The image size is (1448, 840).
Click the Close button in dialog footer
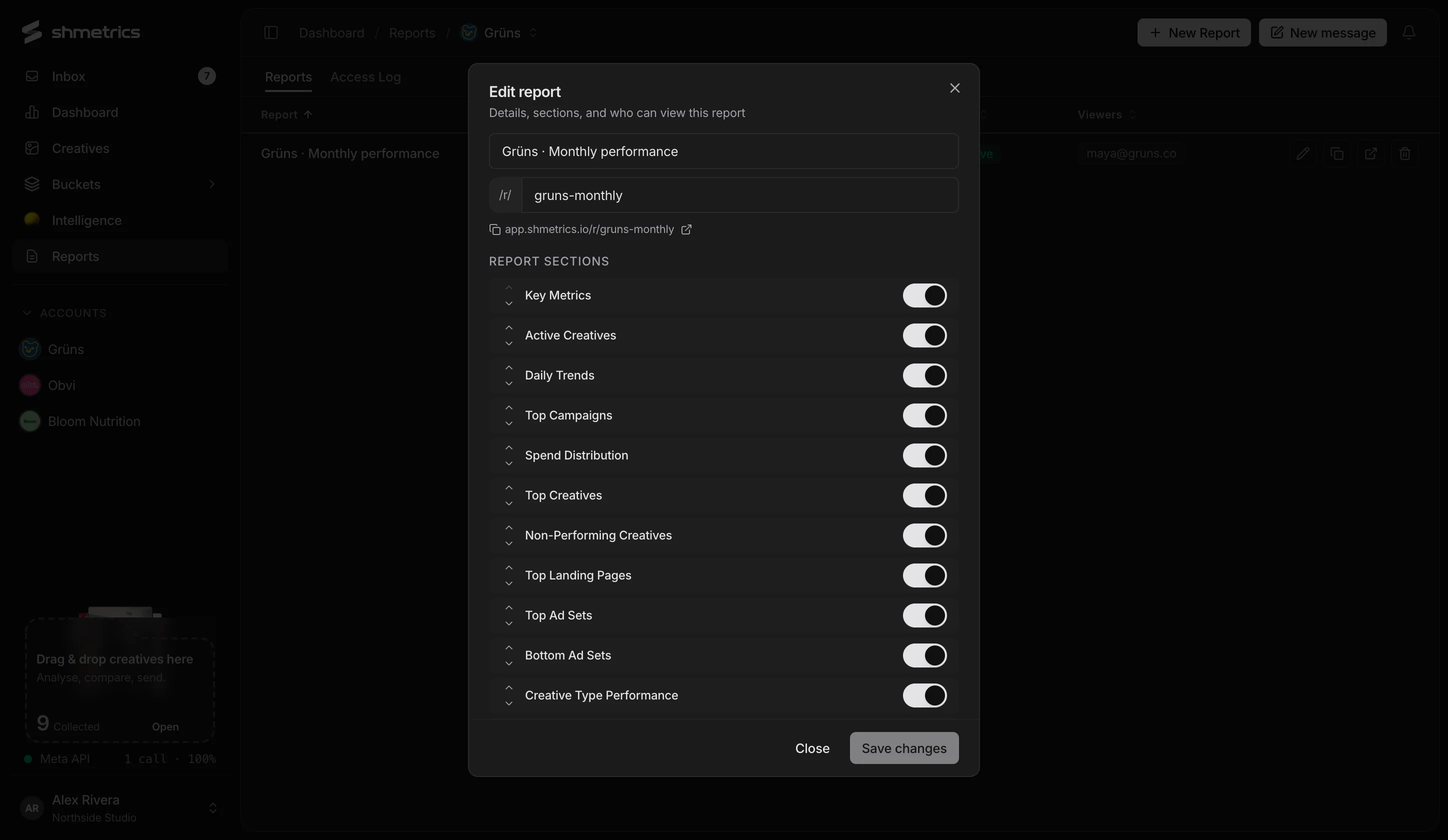tap(812, 748)
